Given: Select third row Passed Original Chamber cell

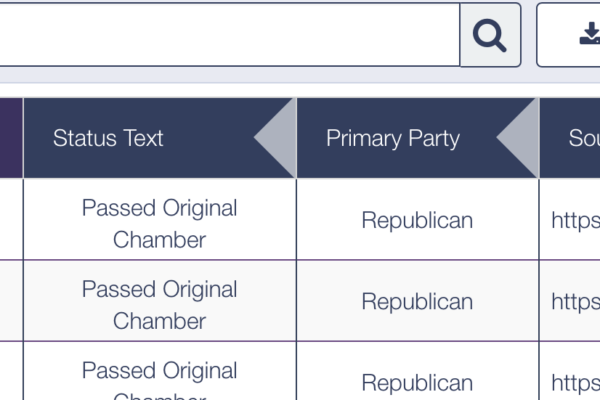Looking at the screenshot, I should click(160, 371).
